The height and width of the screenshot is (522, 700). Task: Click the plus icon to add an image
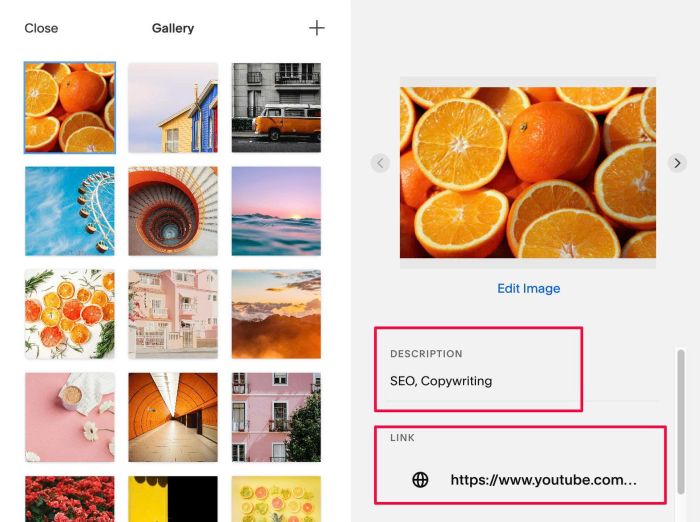coord(317,28)
